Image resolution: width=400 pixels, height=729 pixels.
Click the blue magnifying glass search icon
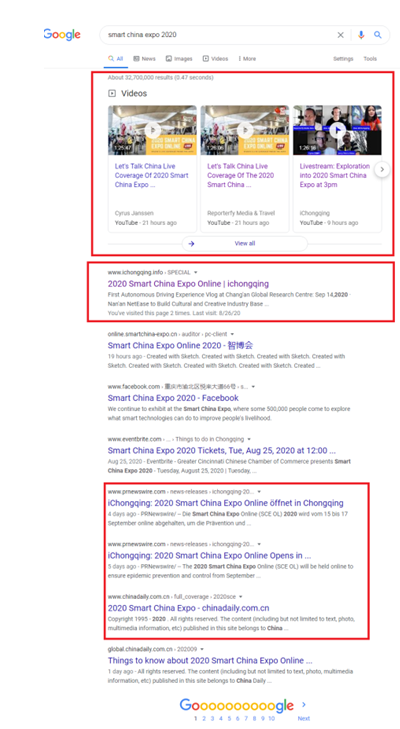(378, 35)
